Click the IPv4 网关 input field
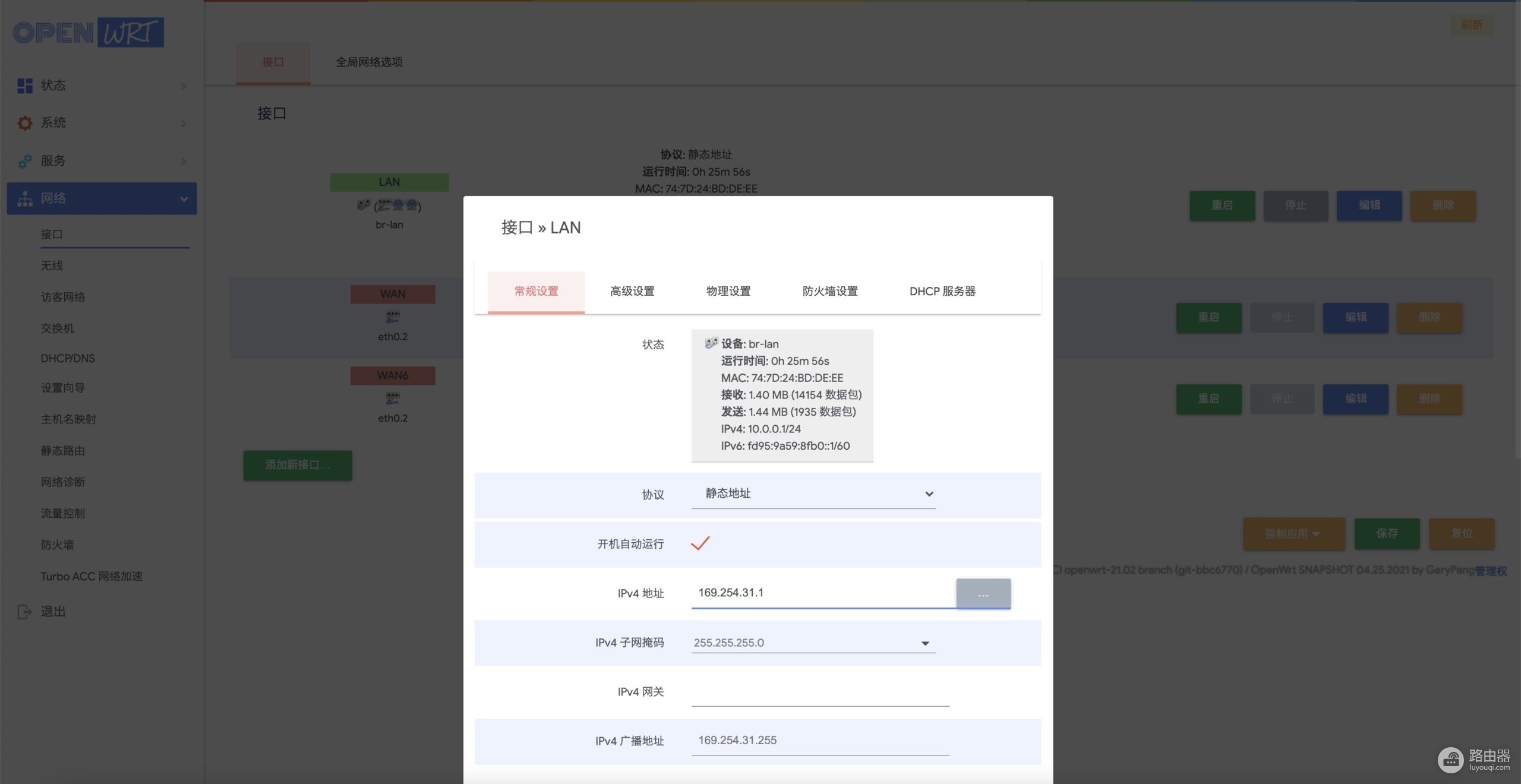This screenshot has width=1521, height=784. (821, 692)
